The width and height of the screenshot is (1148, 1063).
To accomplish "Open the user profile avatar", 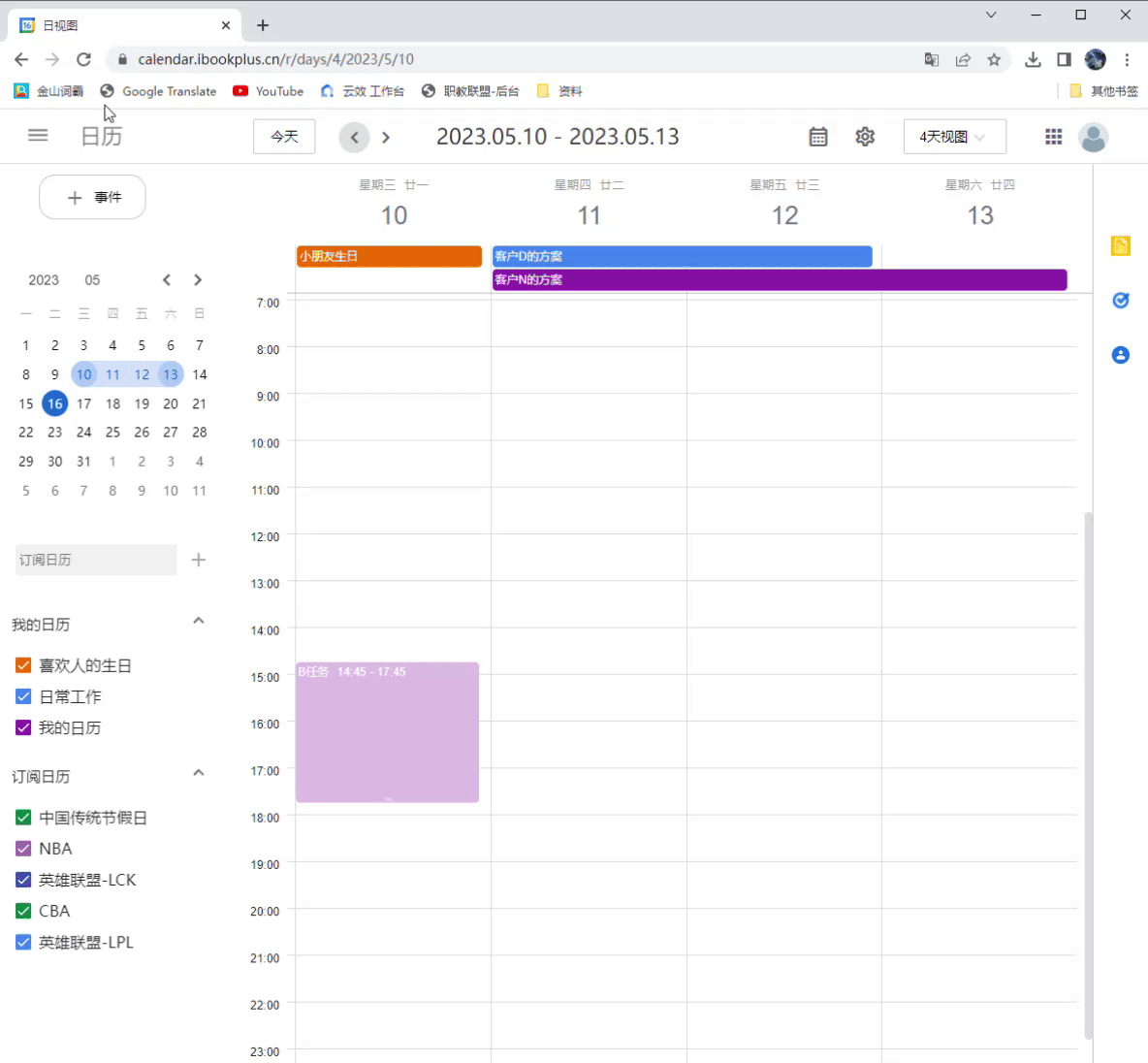I will coord(1093,137).
